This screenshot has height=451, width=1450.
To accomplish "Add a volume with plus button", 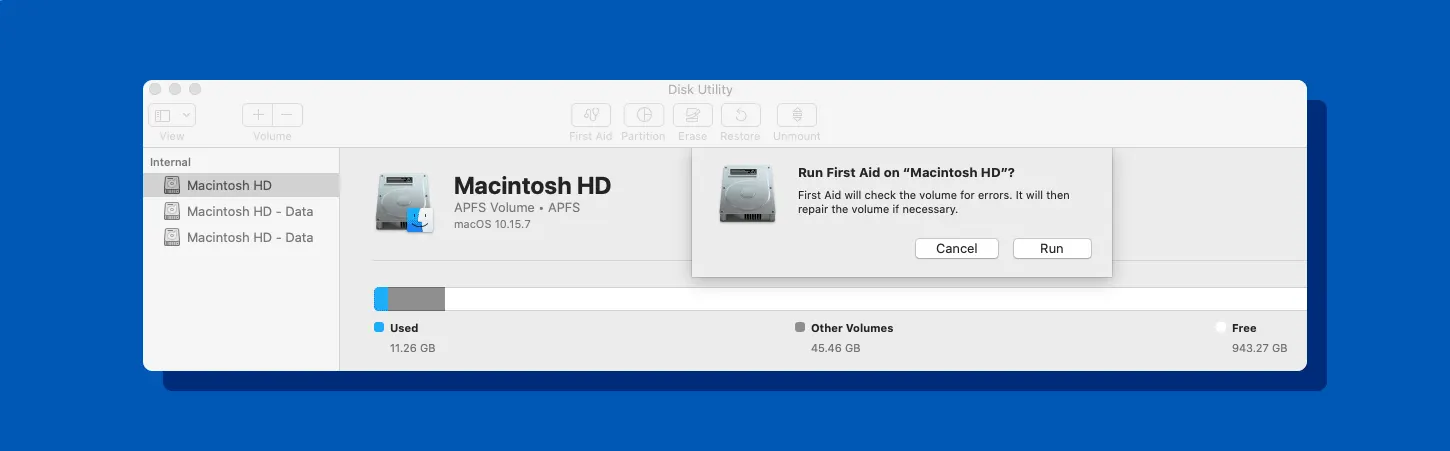I will (x=258, y=115).
